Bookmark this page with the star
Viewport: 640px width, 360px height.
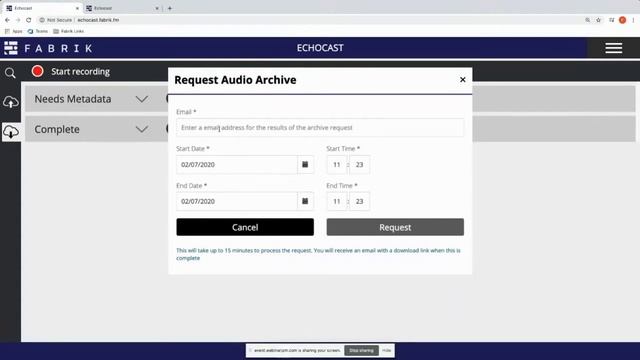click(598, 20)
